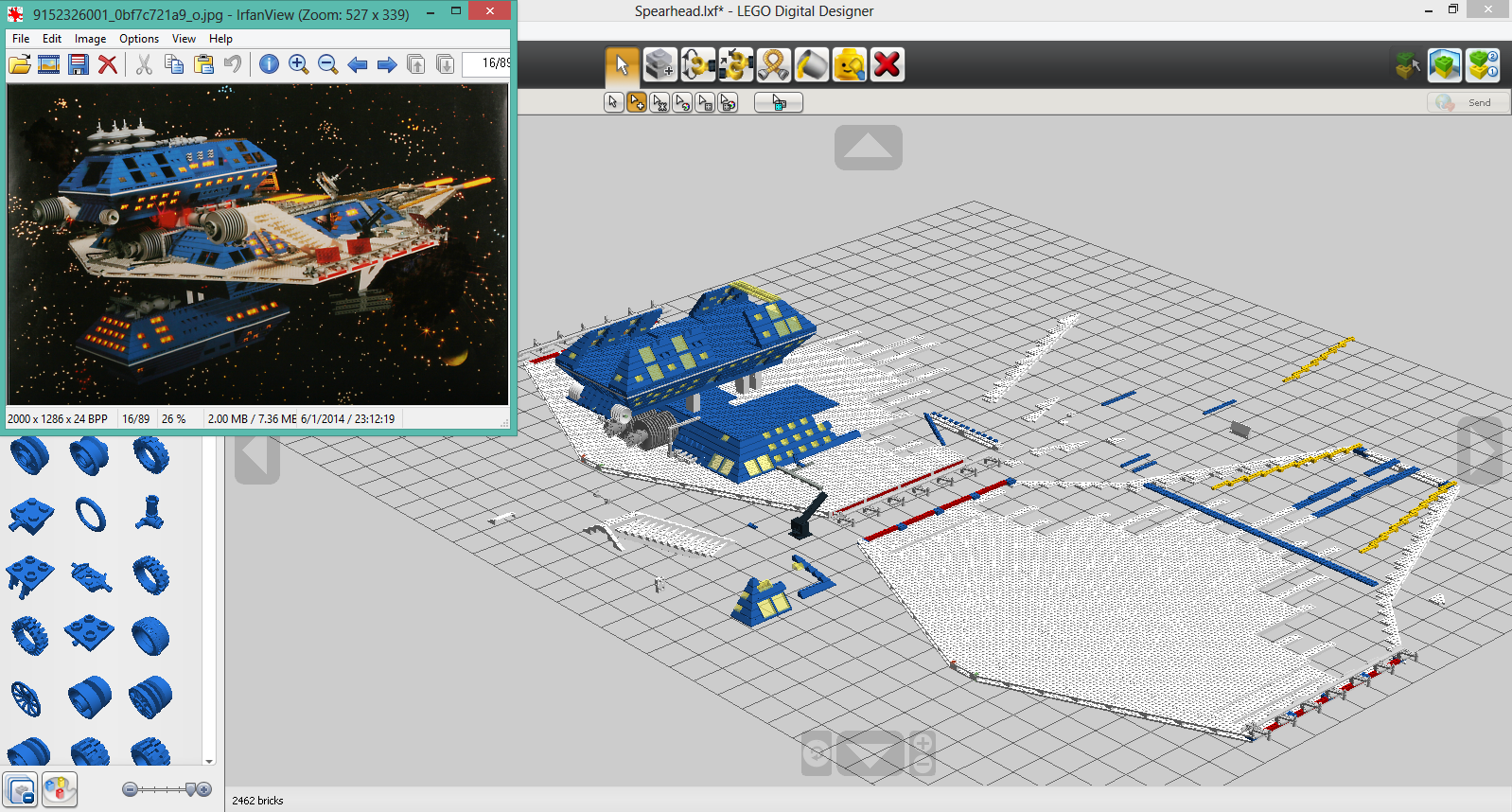Select the Paint bucket tool

(812, 65)
